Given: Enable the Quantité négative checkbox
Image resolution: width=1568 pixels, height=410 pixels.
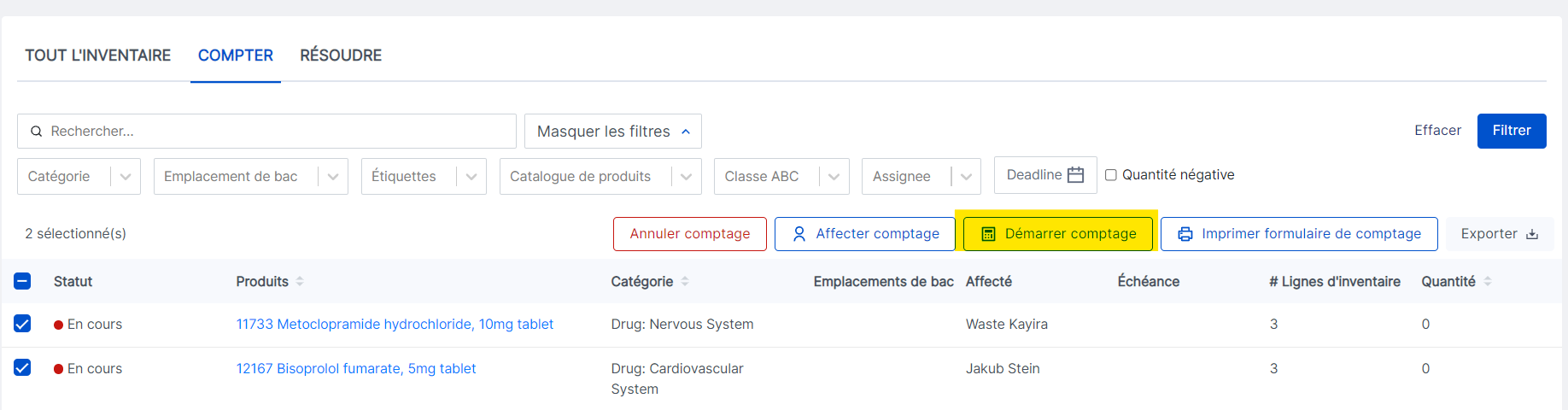Looking at the screenshot, I should coord(1111,175).
